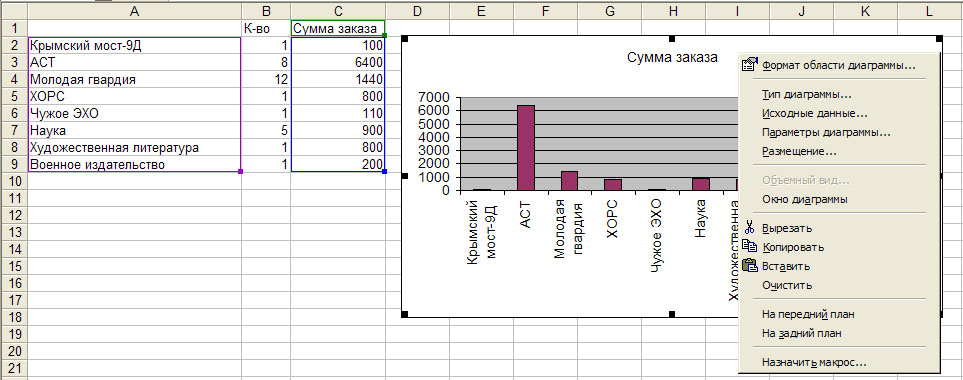Click chart title 'Сумма заказа'
963x380 pixels.
point(672,58)
